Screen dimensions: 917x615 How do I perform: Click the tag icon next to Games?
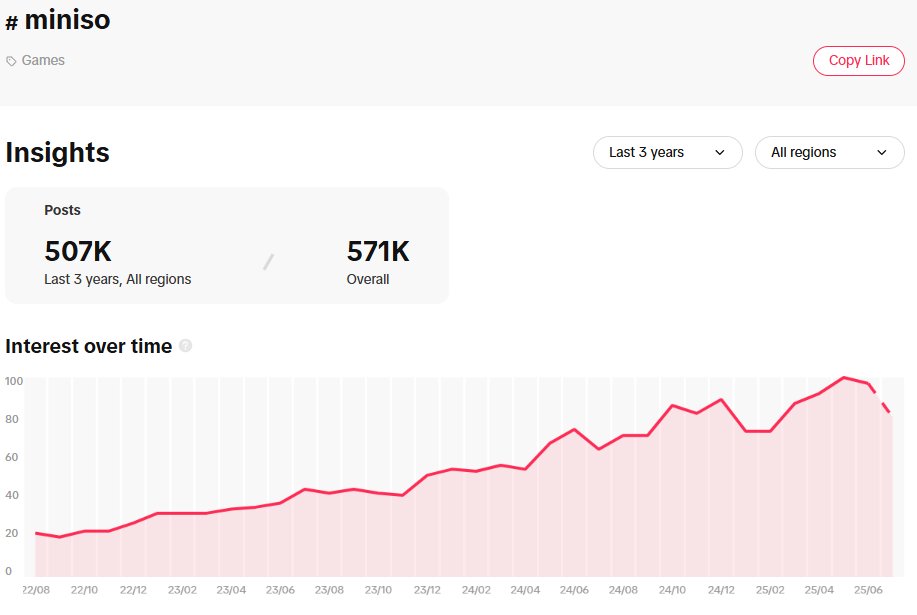(x=11, y=61)
